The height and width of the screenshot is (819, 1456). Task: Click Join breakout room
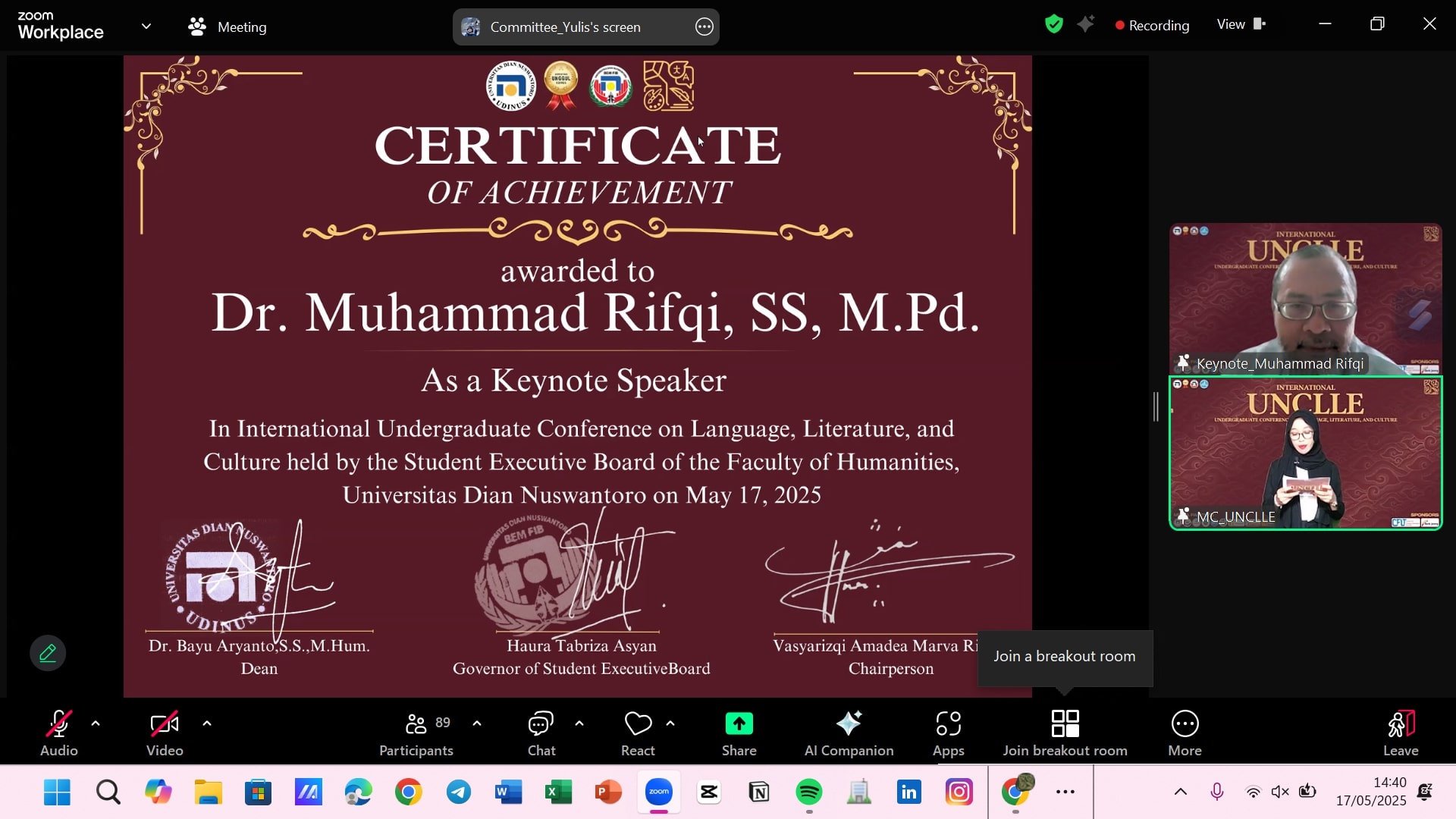coord(1065,733)
